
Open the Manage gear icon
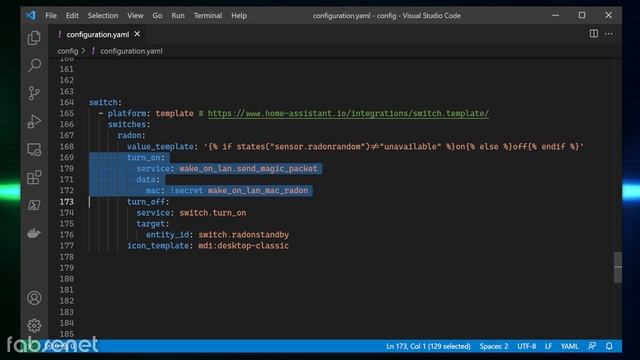[x=34, y=325]
